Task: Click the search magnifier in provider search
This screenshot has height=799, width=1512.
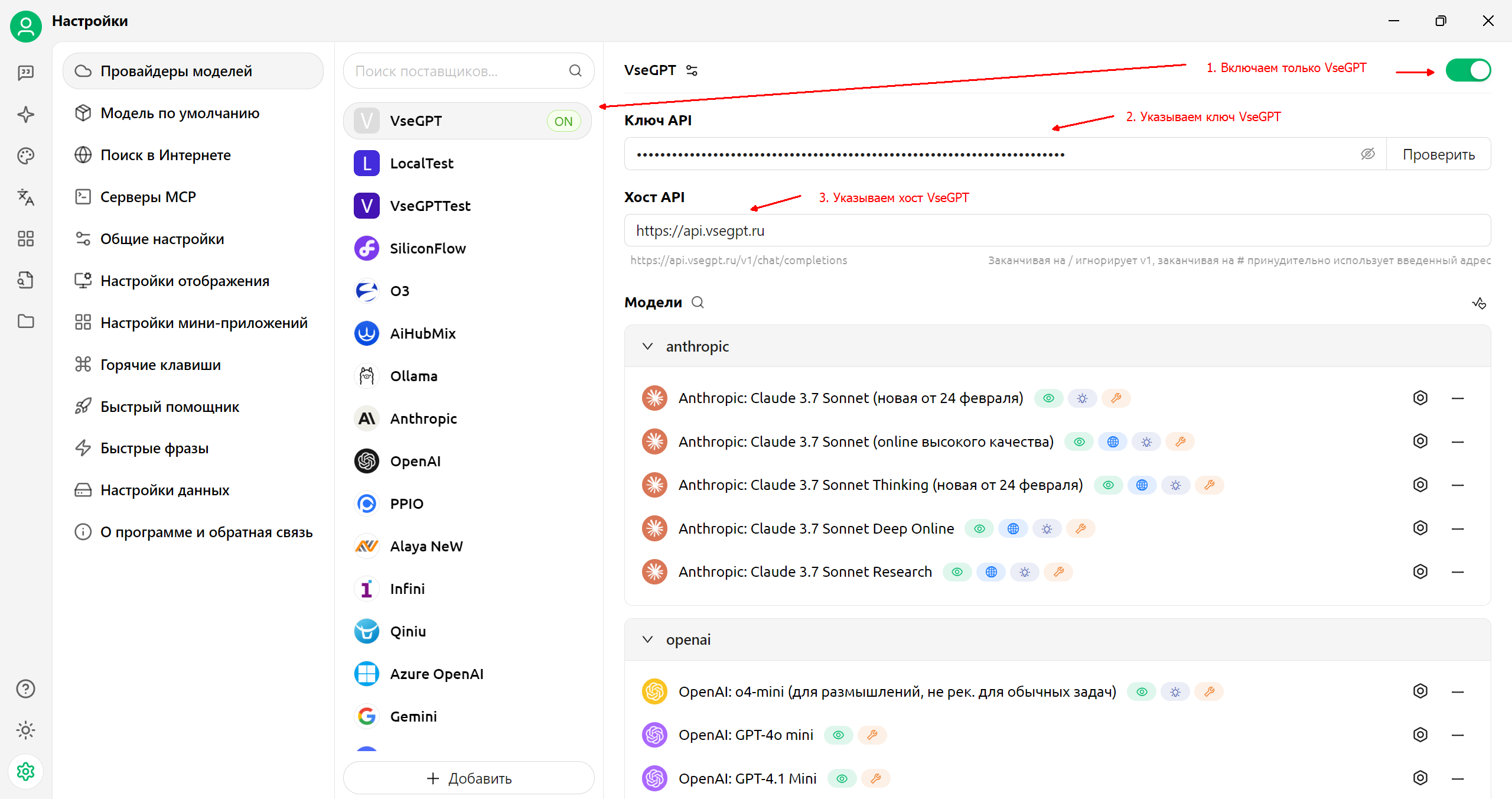Action: [x=575, y=71]
